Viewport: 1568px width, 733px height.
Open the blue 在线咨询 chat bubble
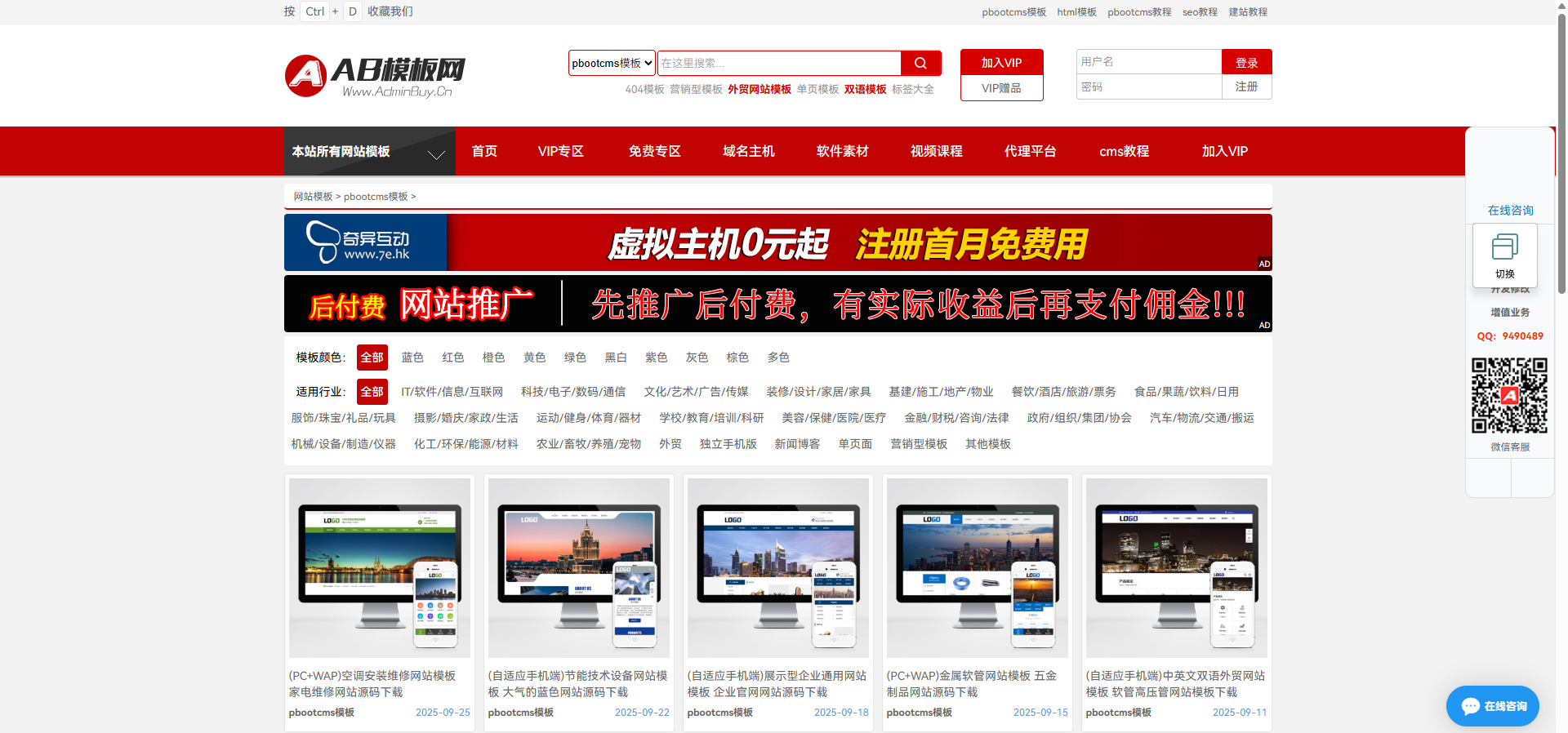click(1493, 706)
